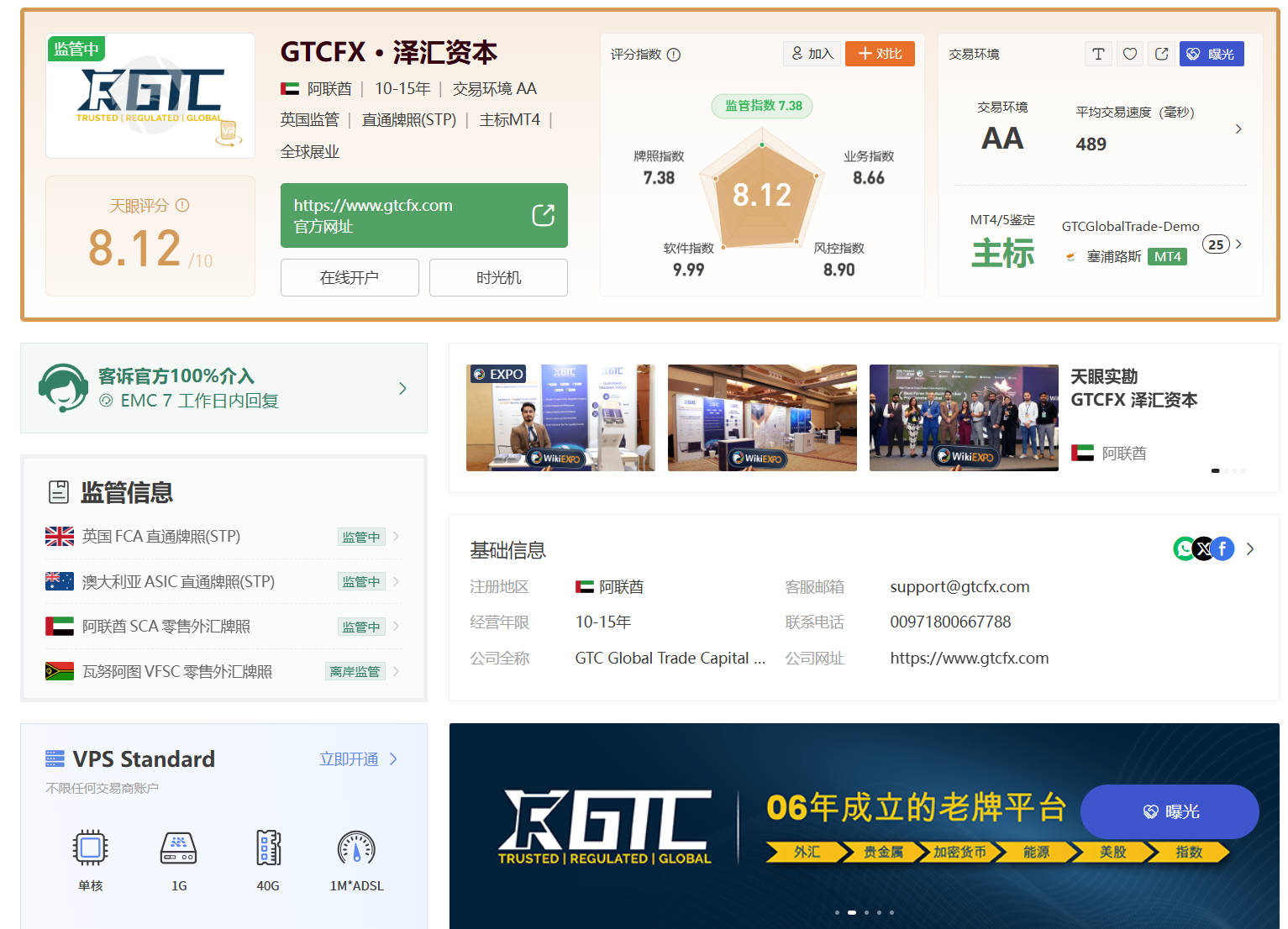This screenshot has height=929, width=1288.
Task: Click the 06年成立的老牌平台 banner
Action: point(865,826)
